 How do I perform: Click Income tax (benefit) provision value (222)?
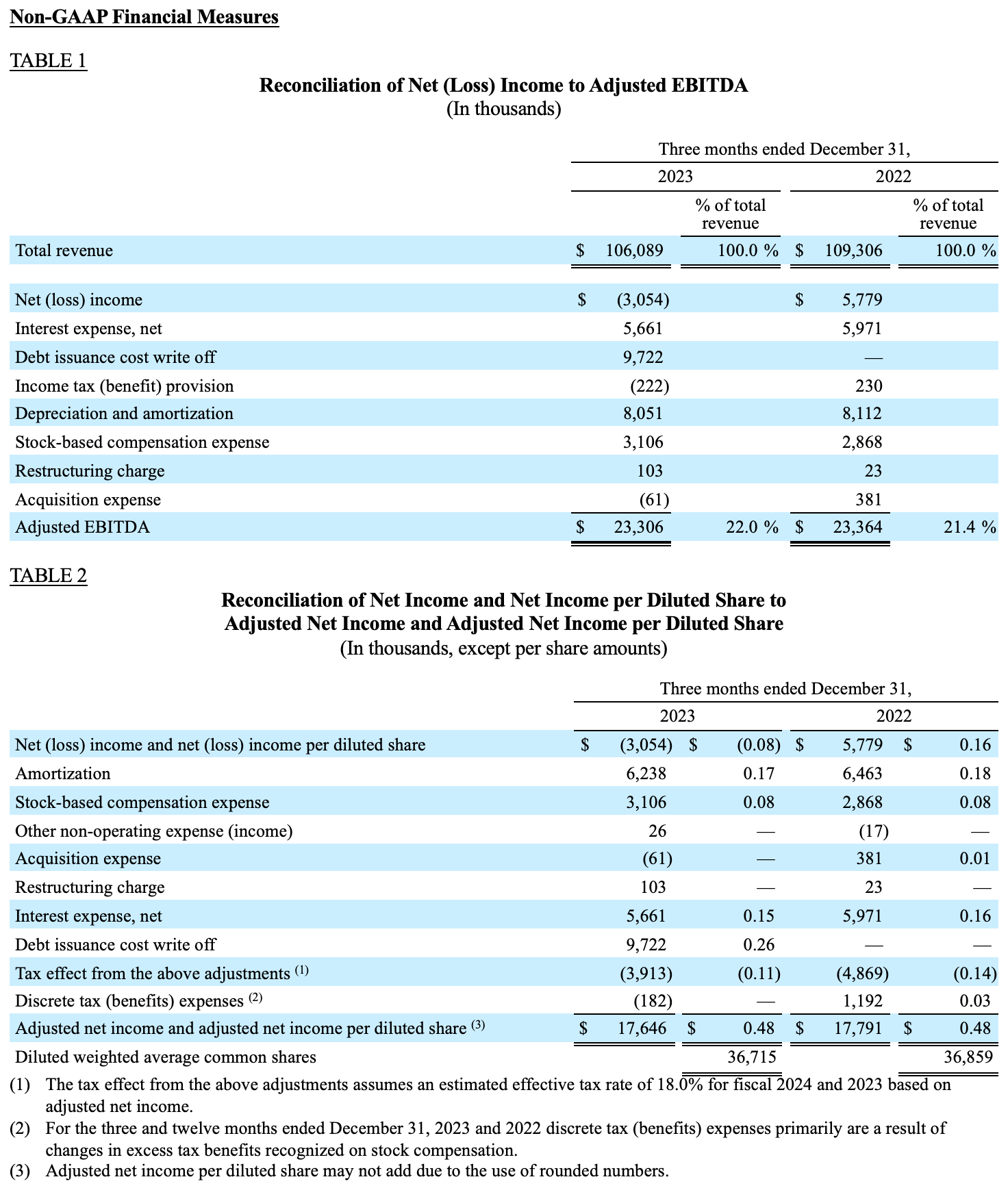tap(649, 386)
